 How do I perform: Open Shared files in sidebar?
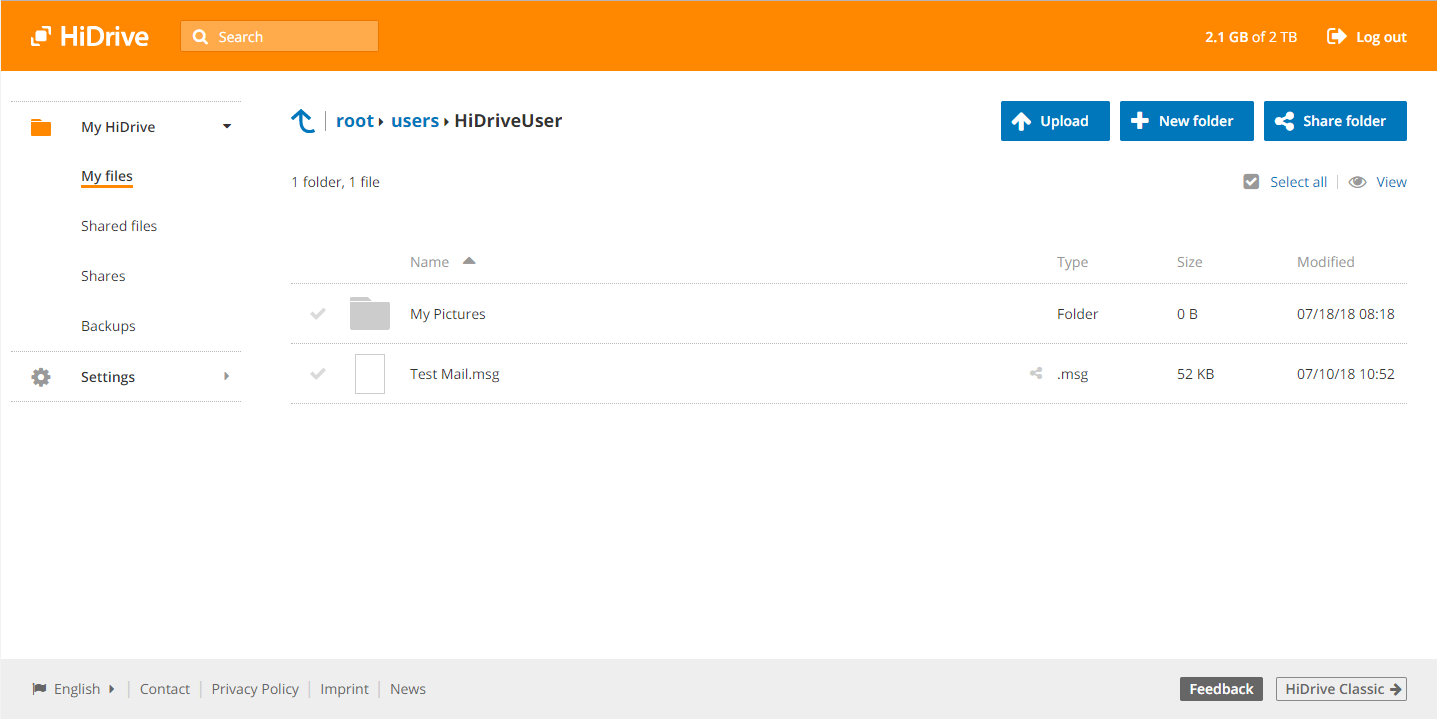pos(119,226)
